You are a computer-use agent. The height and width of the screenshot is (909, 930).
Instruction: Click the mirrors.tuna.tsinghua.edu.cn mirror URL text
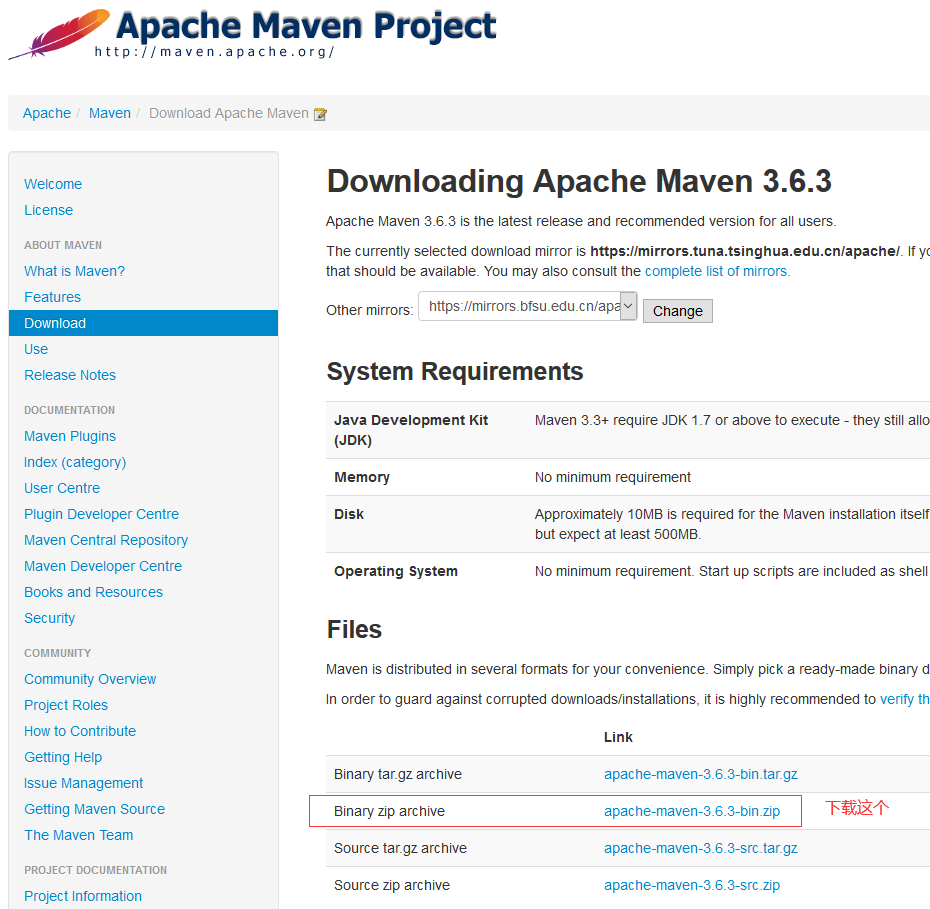745,251
